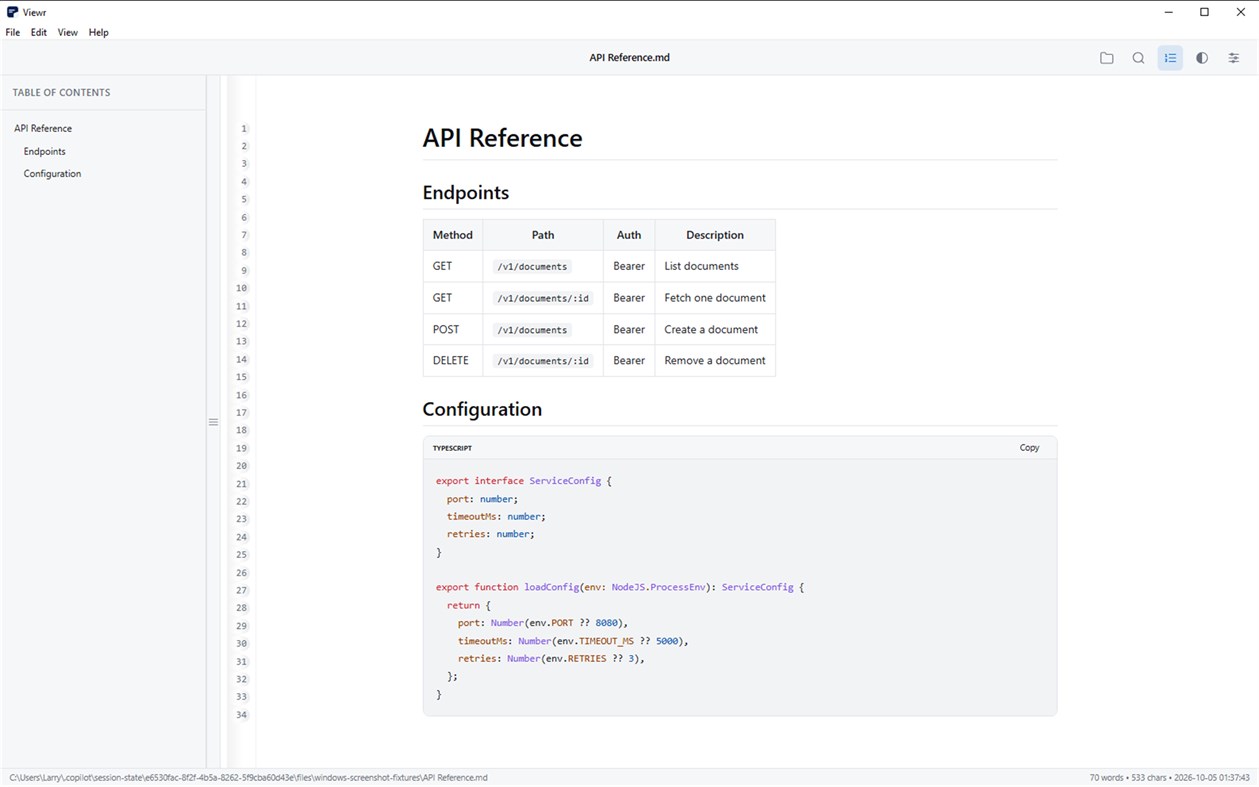This screenshot has height=787, width=1259.
Task: Open the Edit menu
Action: [39, 32]
